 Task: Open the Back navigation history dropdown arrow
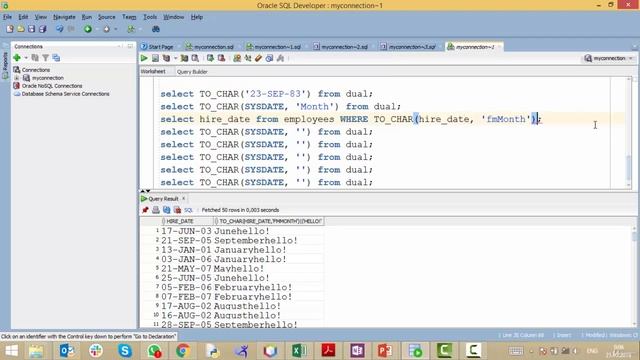[x=97, y=29]
